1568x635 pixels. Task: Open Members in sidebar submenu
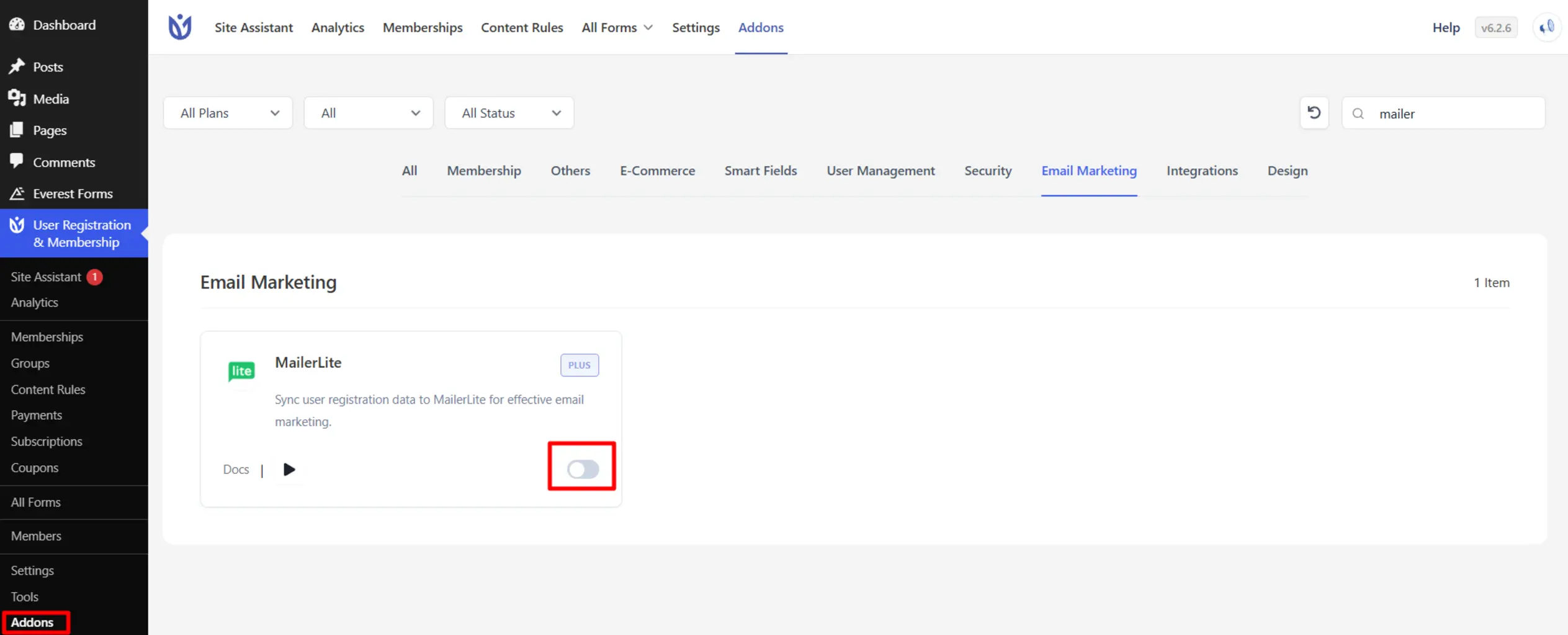[36, 536]
